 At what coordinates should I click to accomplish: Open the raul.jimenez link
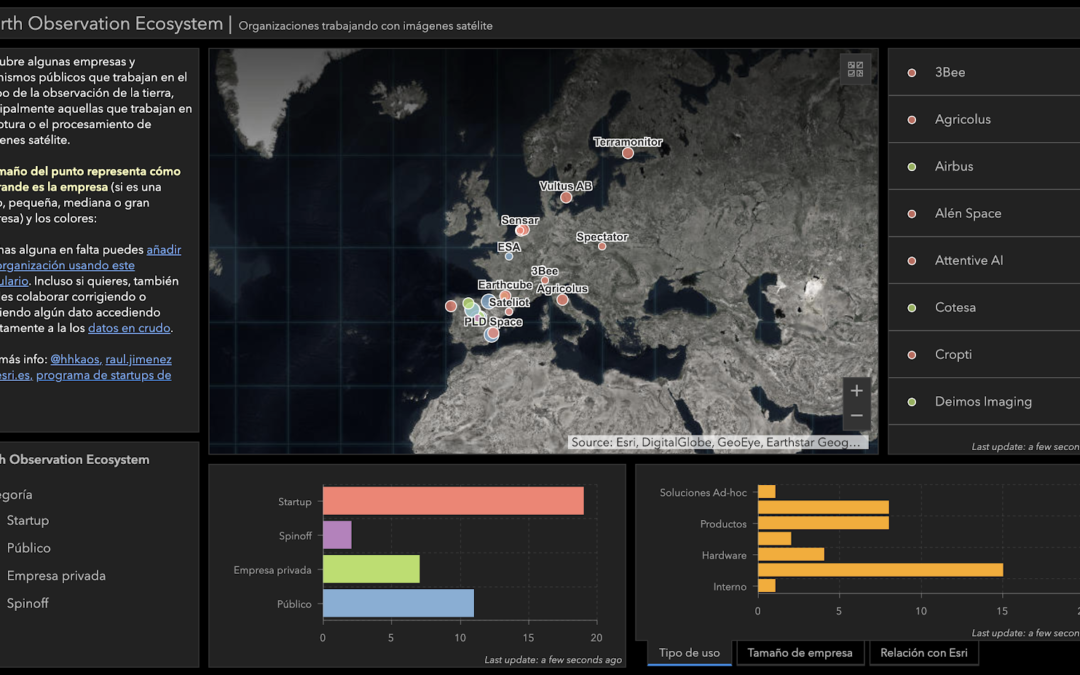point(138,360)
